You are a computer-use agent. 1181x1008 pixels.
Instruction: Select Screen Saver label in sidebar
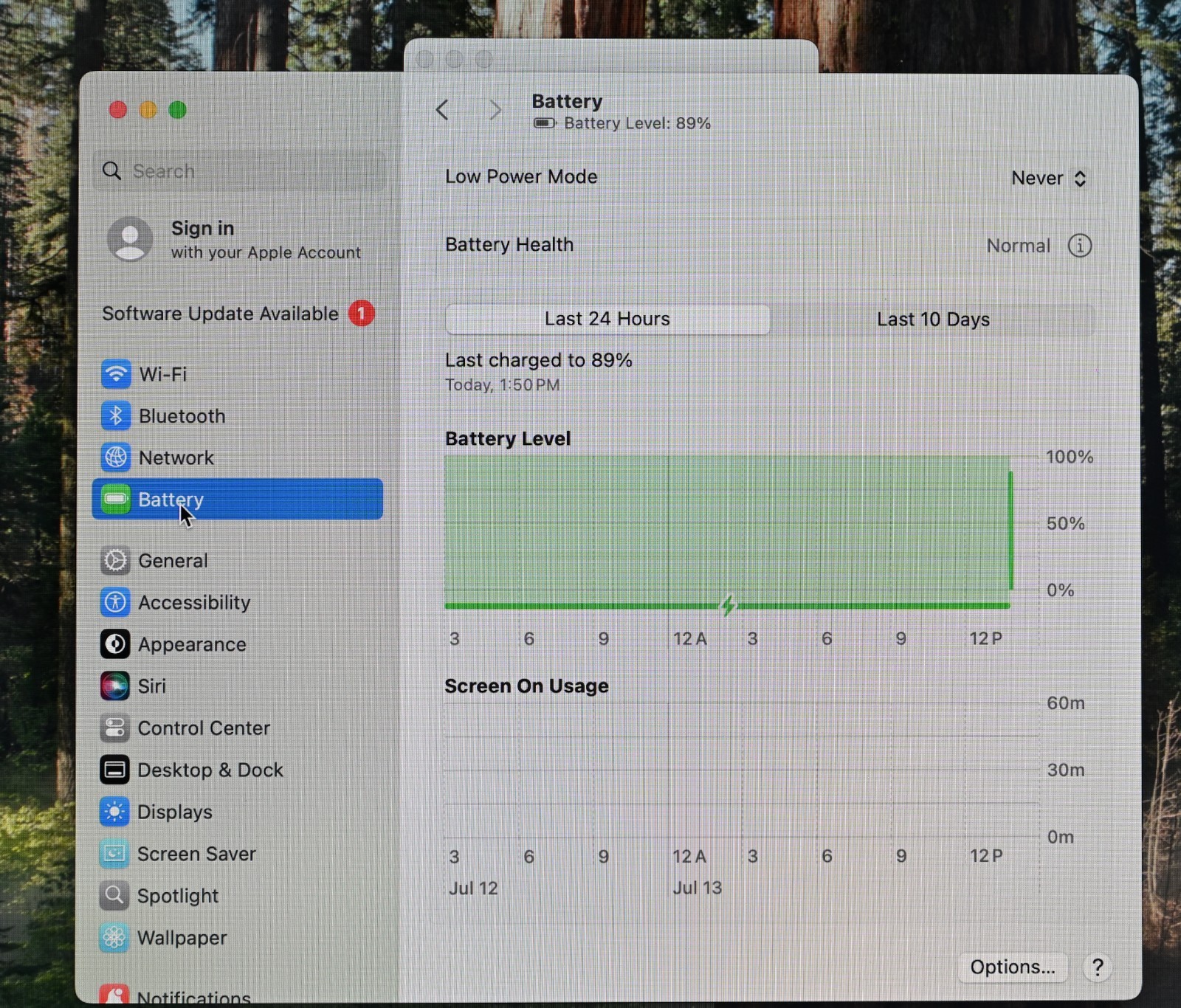(196, 854)
